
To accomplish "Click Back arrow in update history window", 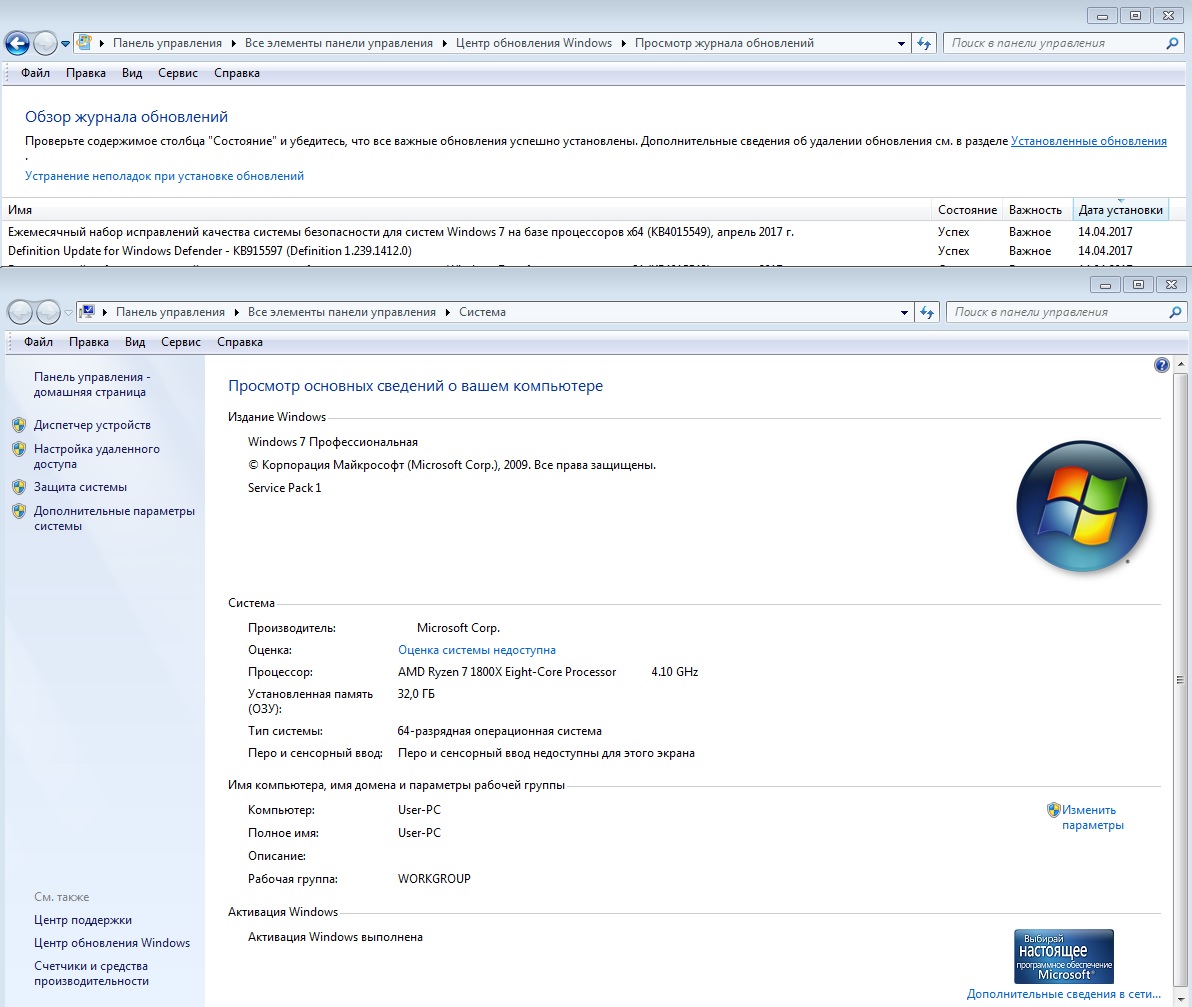I will pyautogui.click(x=17, y=43).
